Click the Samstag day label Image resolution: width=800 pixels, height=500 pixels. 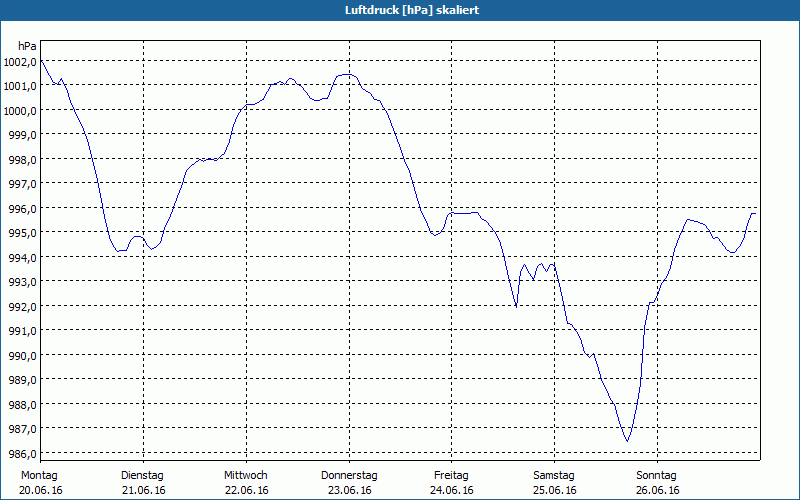[554, 476]
